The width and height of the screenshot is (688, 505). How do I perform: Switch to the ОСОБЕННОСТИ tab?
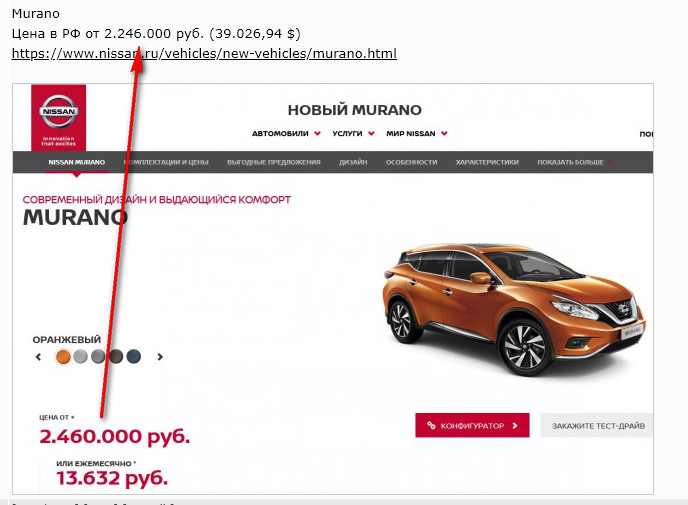(412, 162)
